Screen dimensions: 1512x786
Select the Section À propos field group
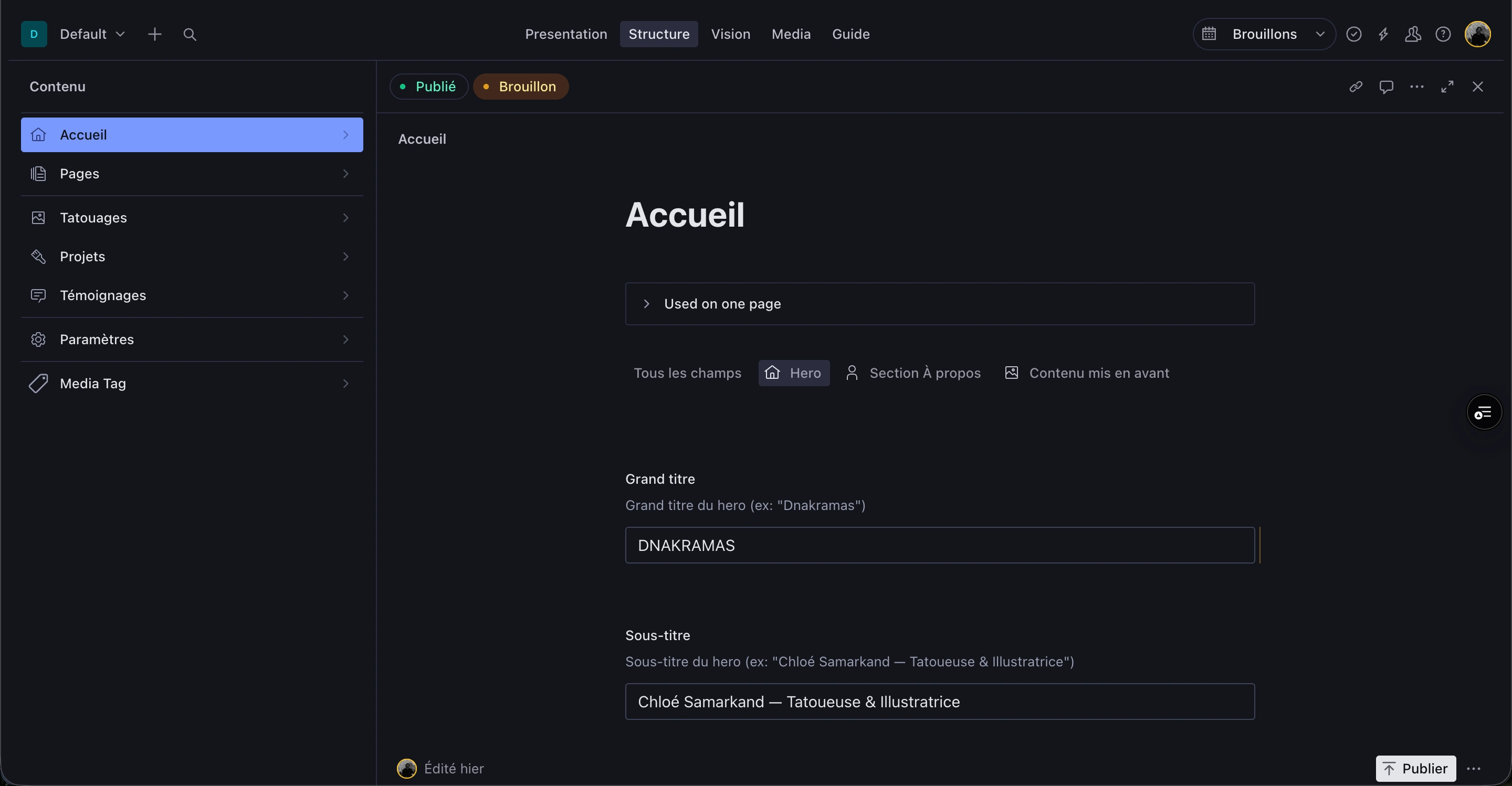(913, 373)
